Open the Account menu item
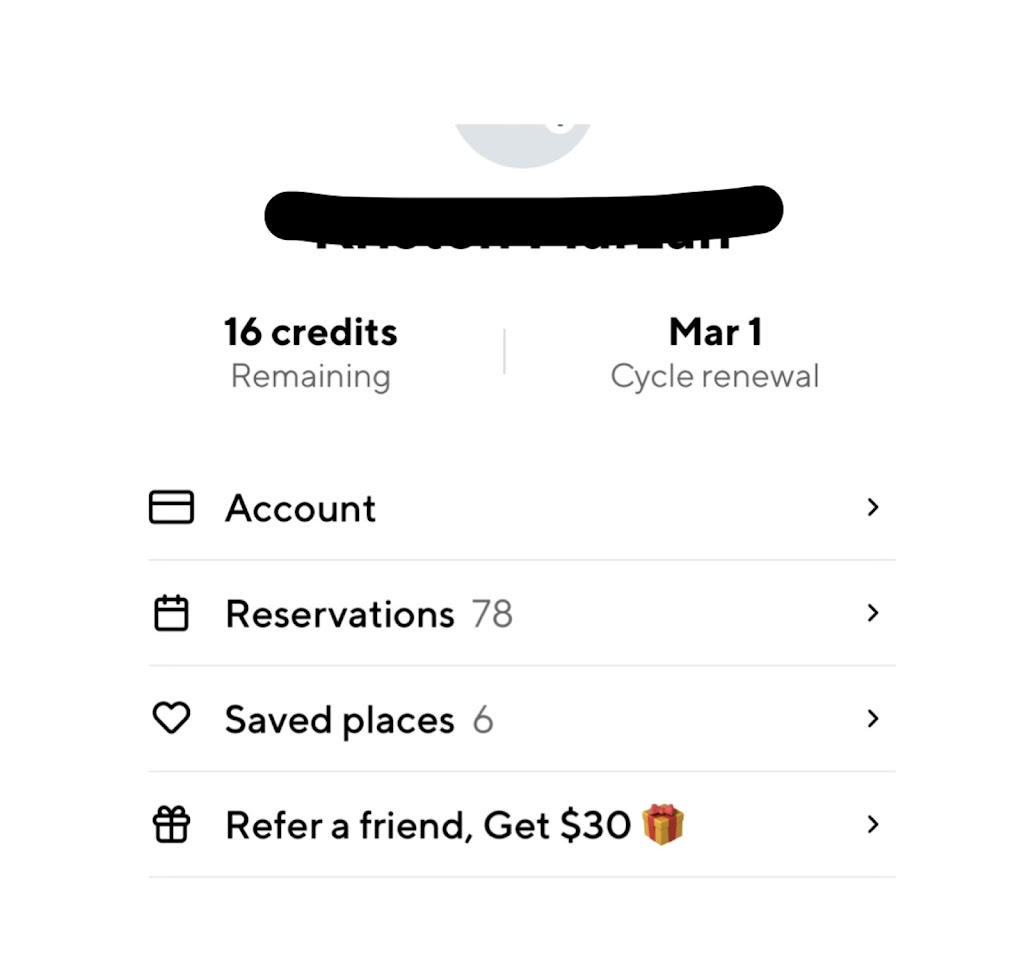This screenshot has width=1024, height=955. [300, 509]
